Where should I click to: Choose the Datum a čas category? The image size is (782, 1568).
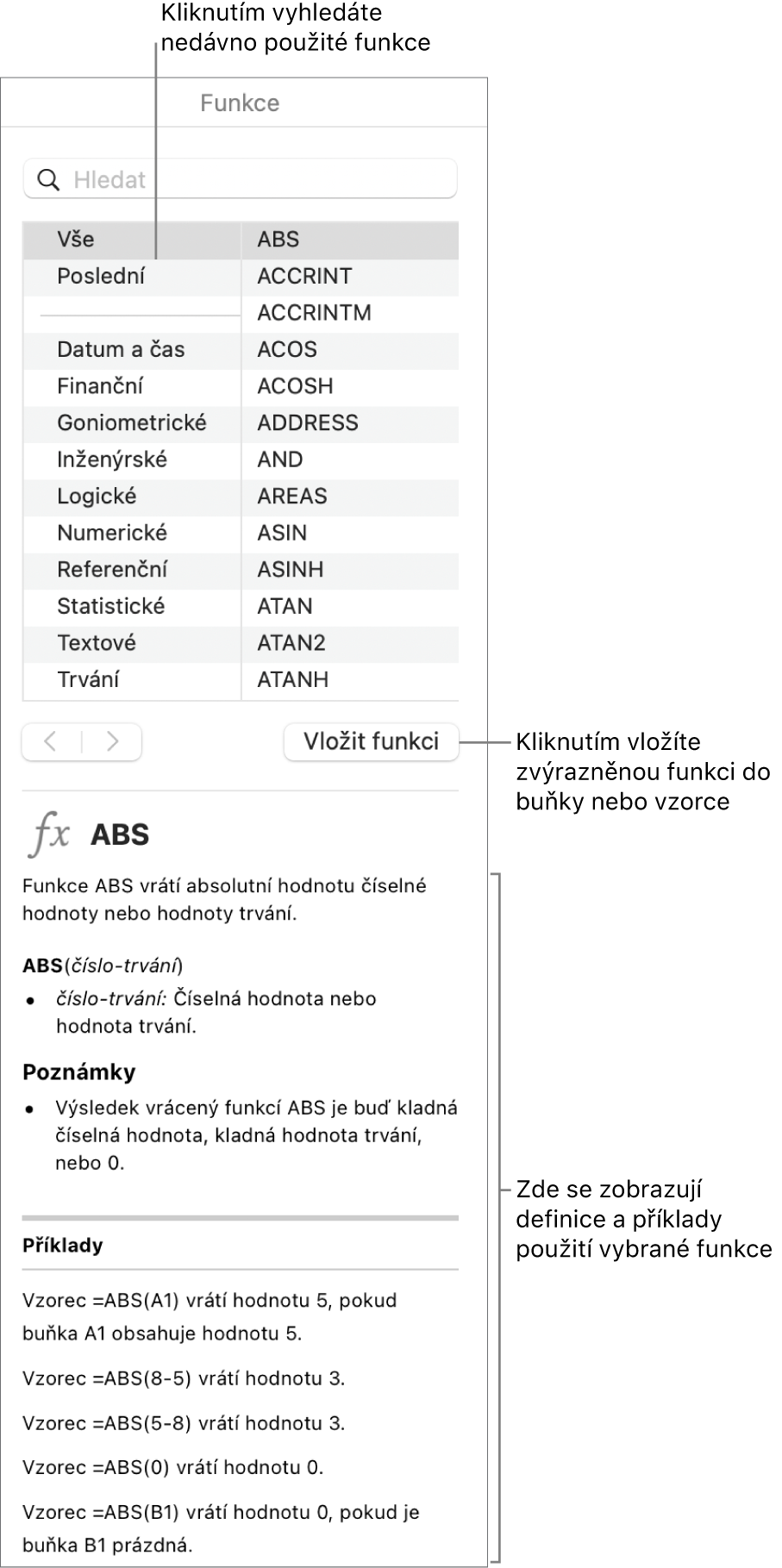click(131, 349)
